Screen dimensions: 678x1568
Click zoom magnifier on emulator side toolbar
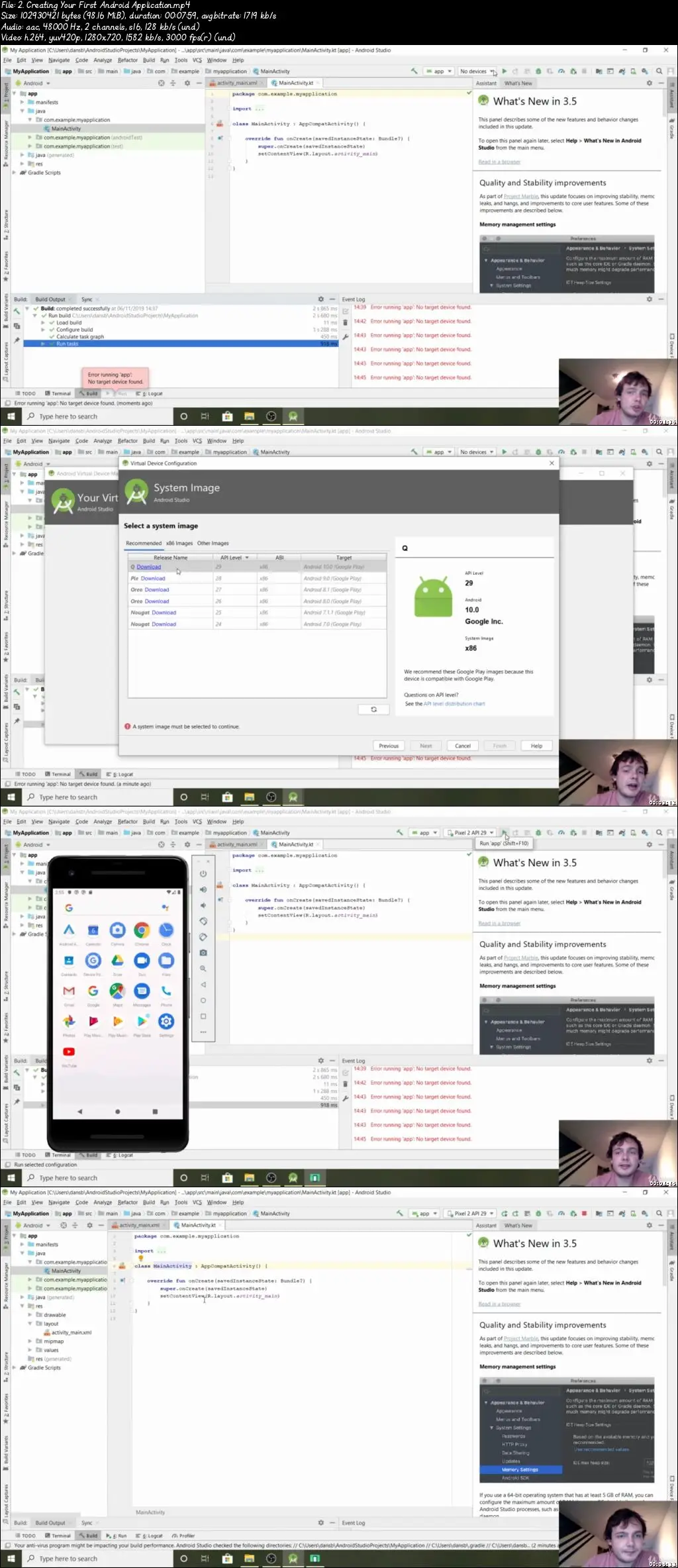pos(203,969)
